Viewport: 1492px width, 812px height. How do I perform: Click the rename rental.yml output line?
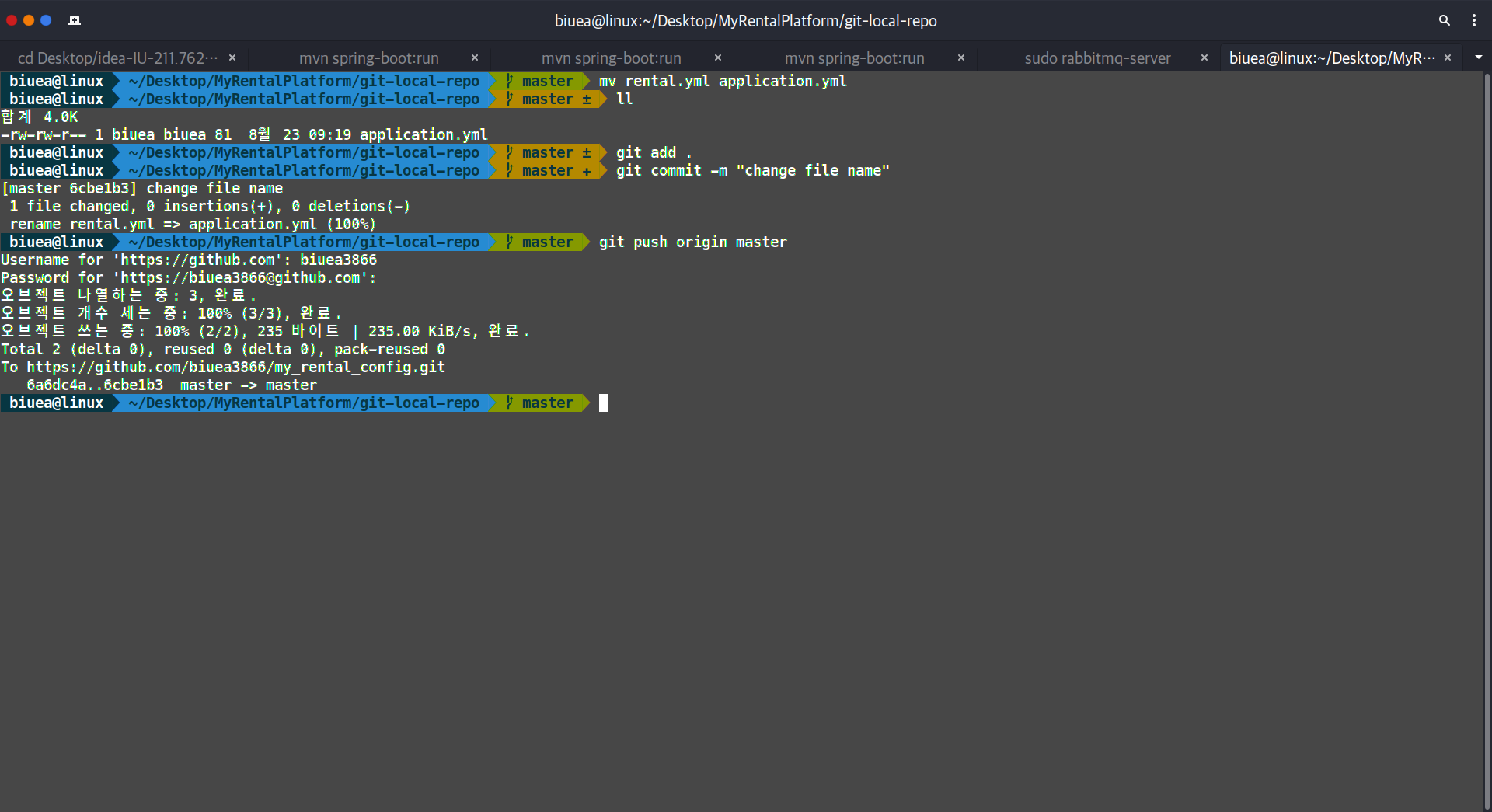tap(189, 224)
